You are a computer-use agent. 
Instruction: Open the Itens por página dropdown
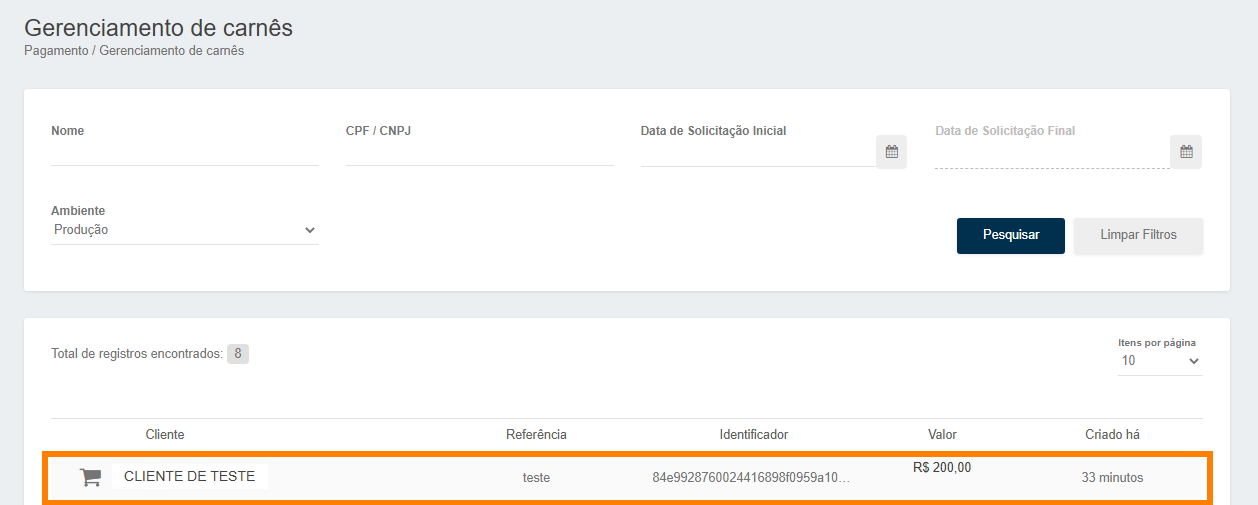(x=1159, y=361)
